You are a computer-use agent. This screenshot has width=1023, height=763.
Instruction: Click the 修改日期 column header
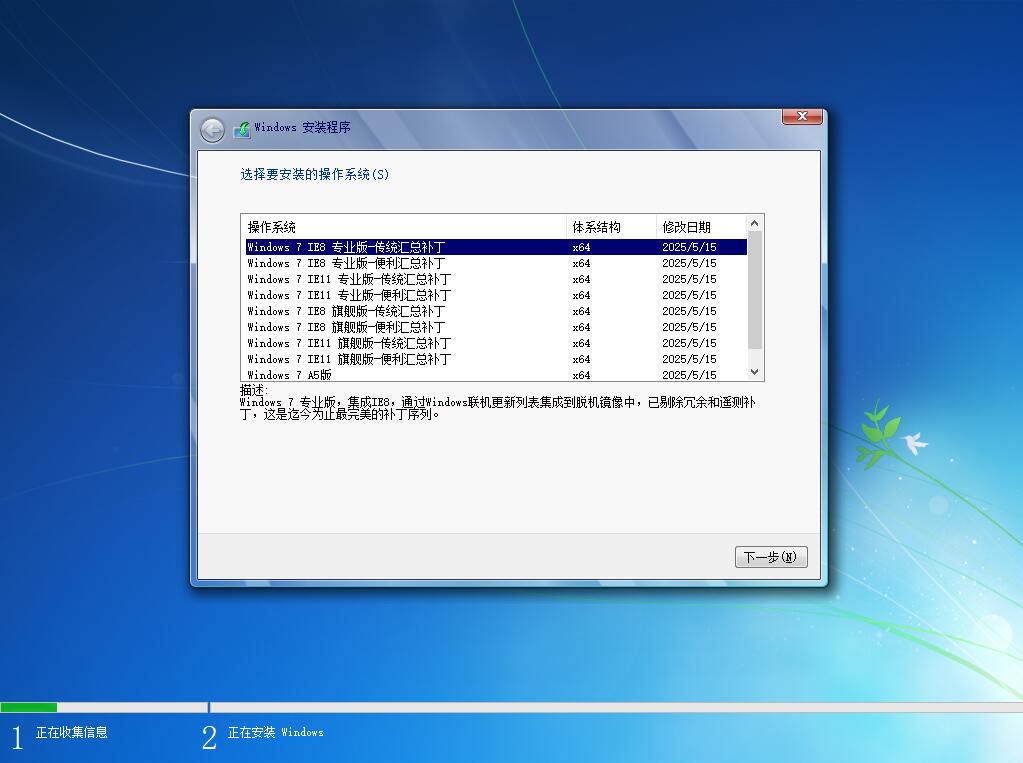pyautogui.click(x=701, y=227)
